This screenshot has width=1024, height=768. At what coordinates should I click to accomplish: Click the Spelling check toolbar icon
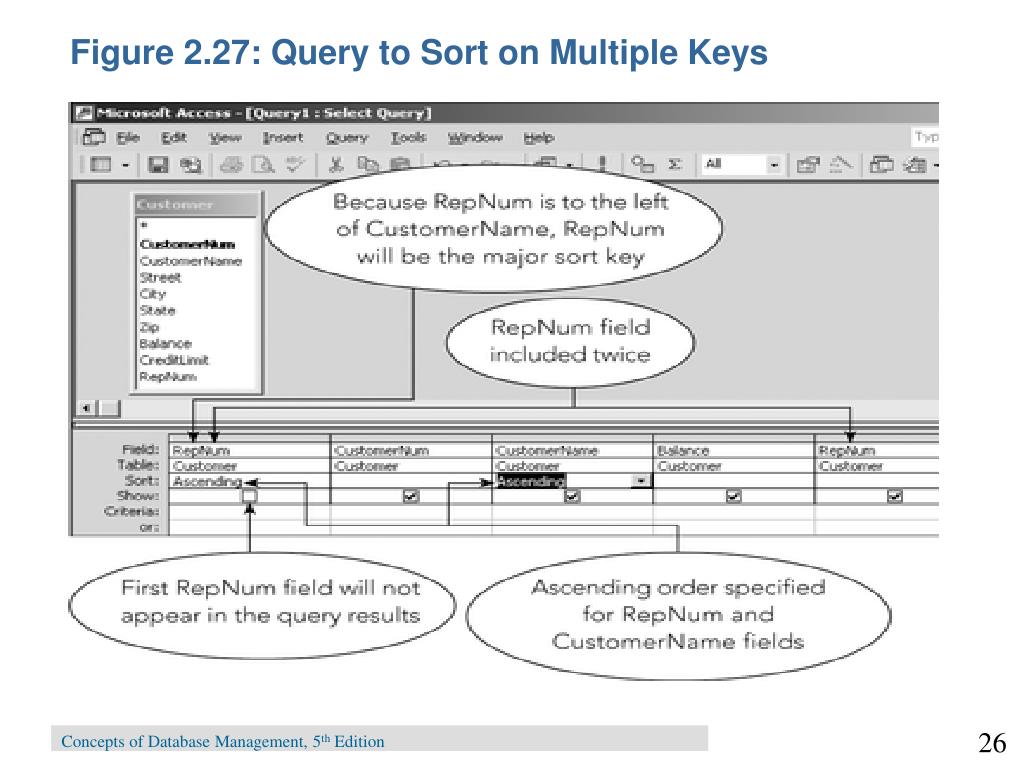pos(295,164)
